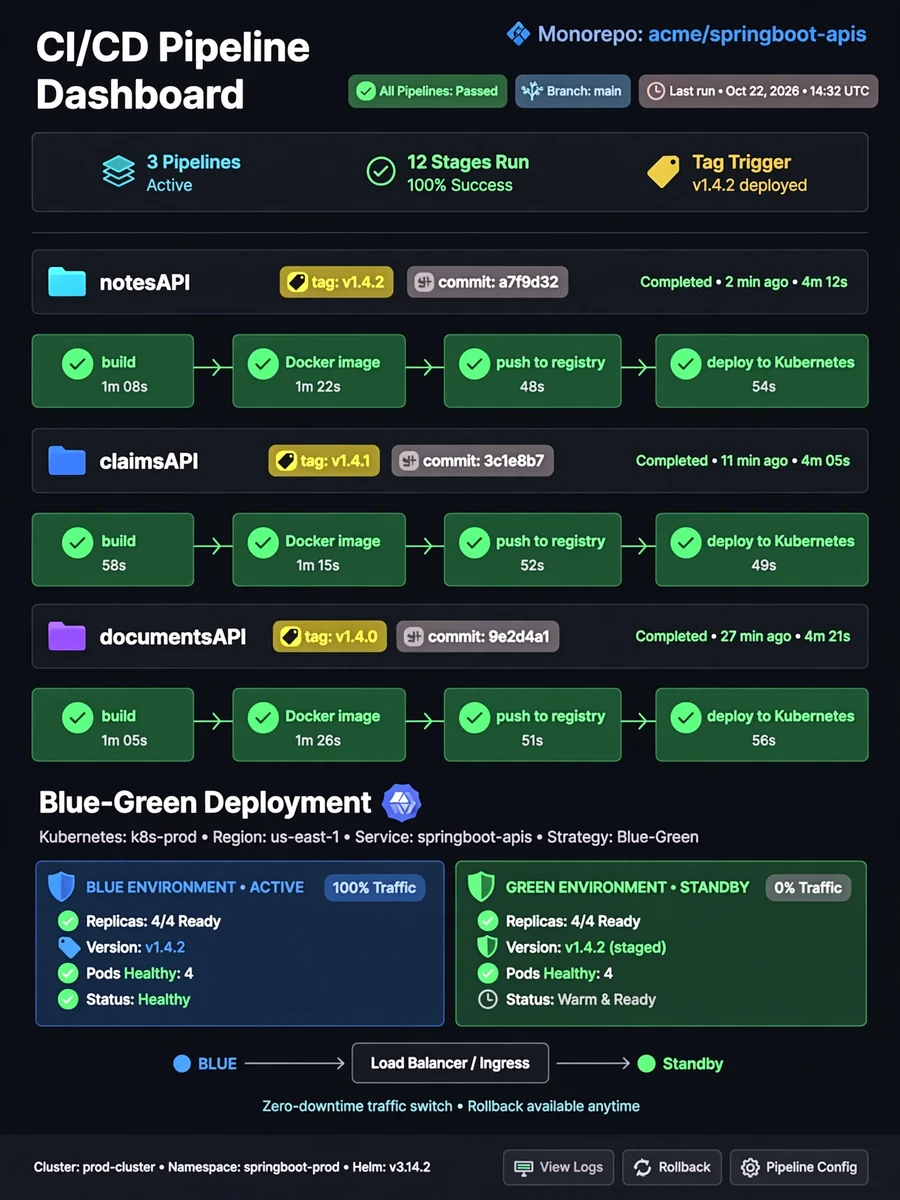Click the All Pipelines: Passed badge
This screenshot has width=900, height=1200.
[x=428, y=91]
